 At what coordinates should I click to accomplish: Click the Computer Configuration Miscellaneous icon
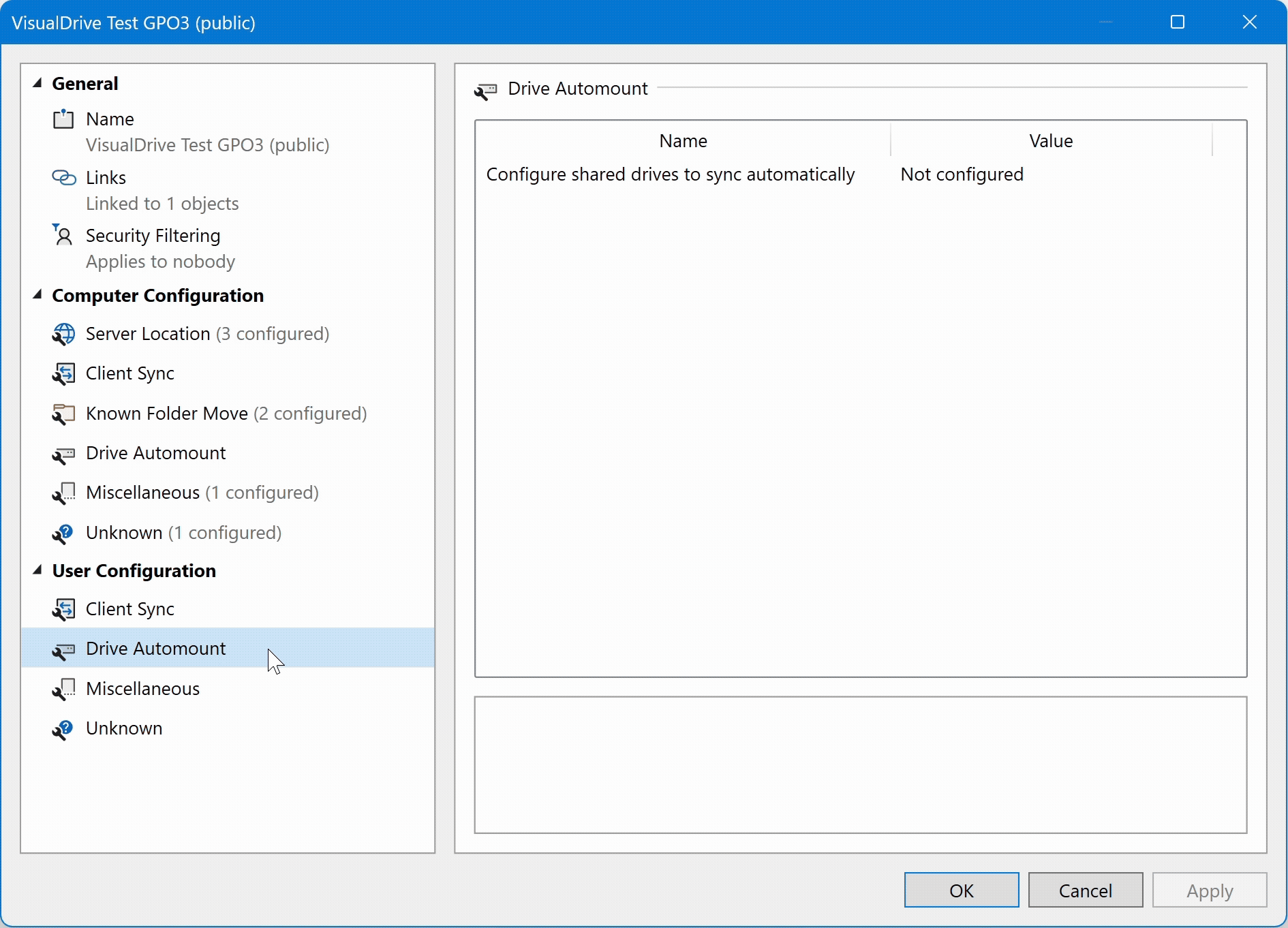tap(63, 493)
